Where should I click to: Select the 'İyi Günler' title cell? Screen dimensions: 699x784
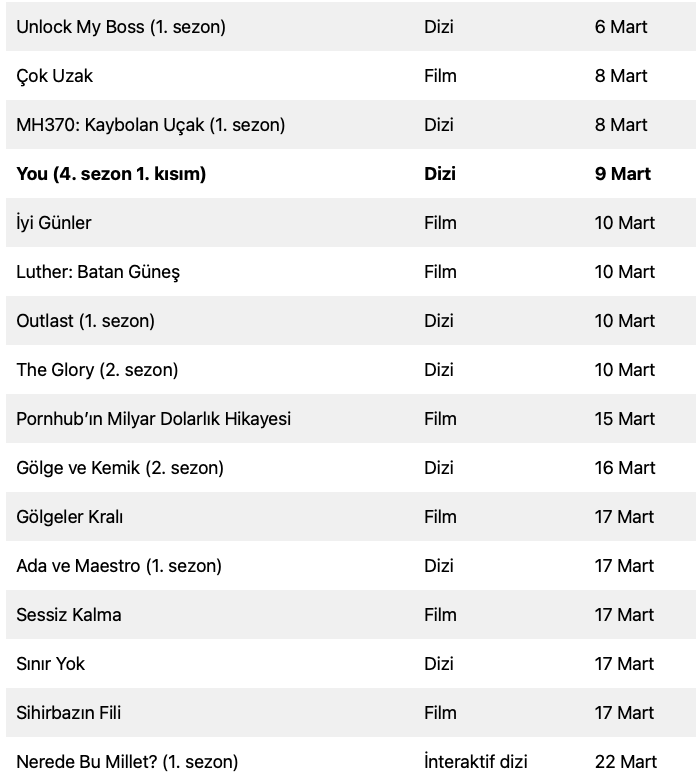[x=54, y=223]
